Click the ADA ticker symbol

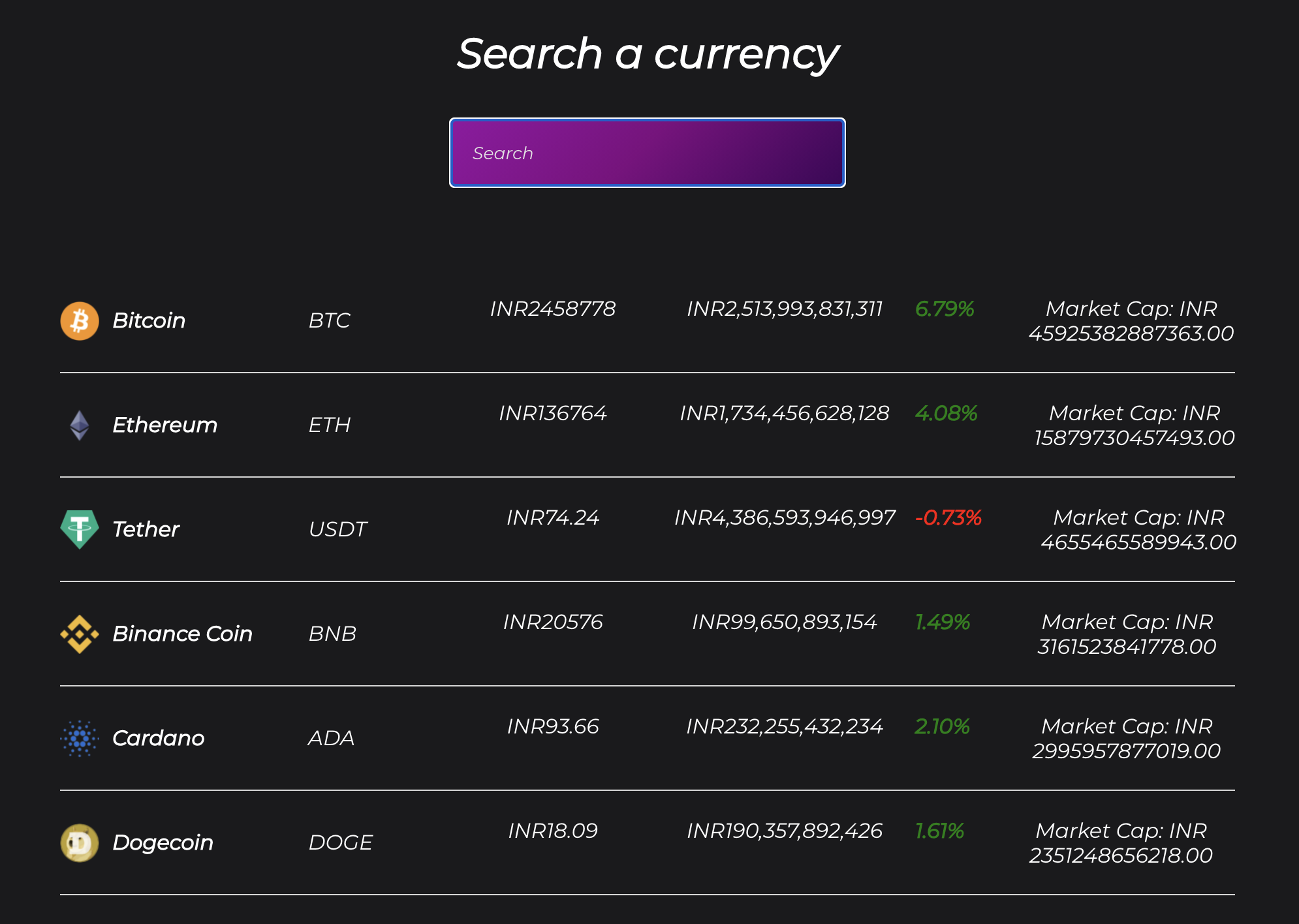331,738
